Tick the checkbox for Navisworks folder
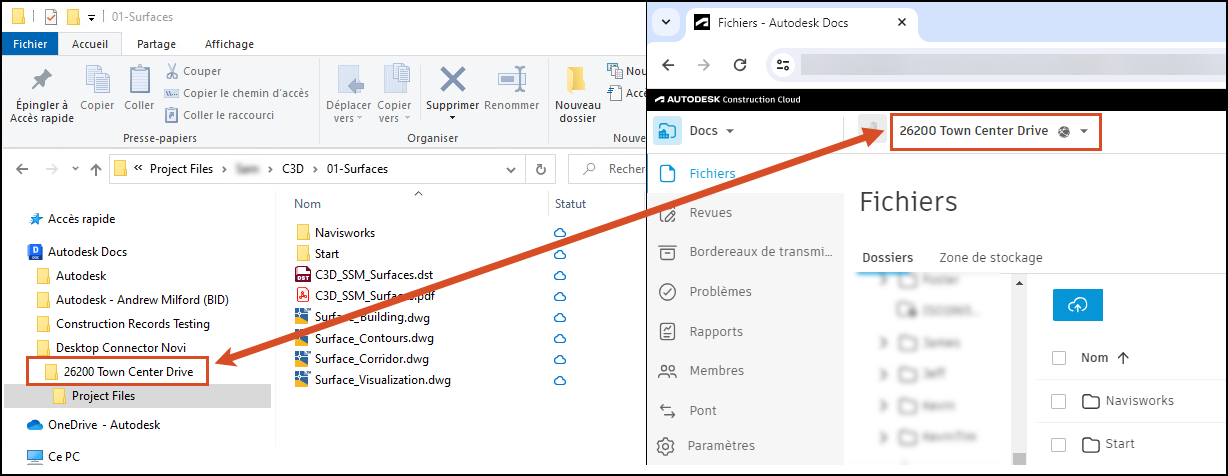The width and height of the screenshot is (1228, 476). click(1059, 401)
